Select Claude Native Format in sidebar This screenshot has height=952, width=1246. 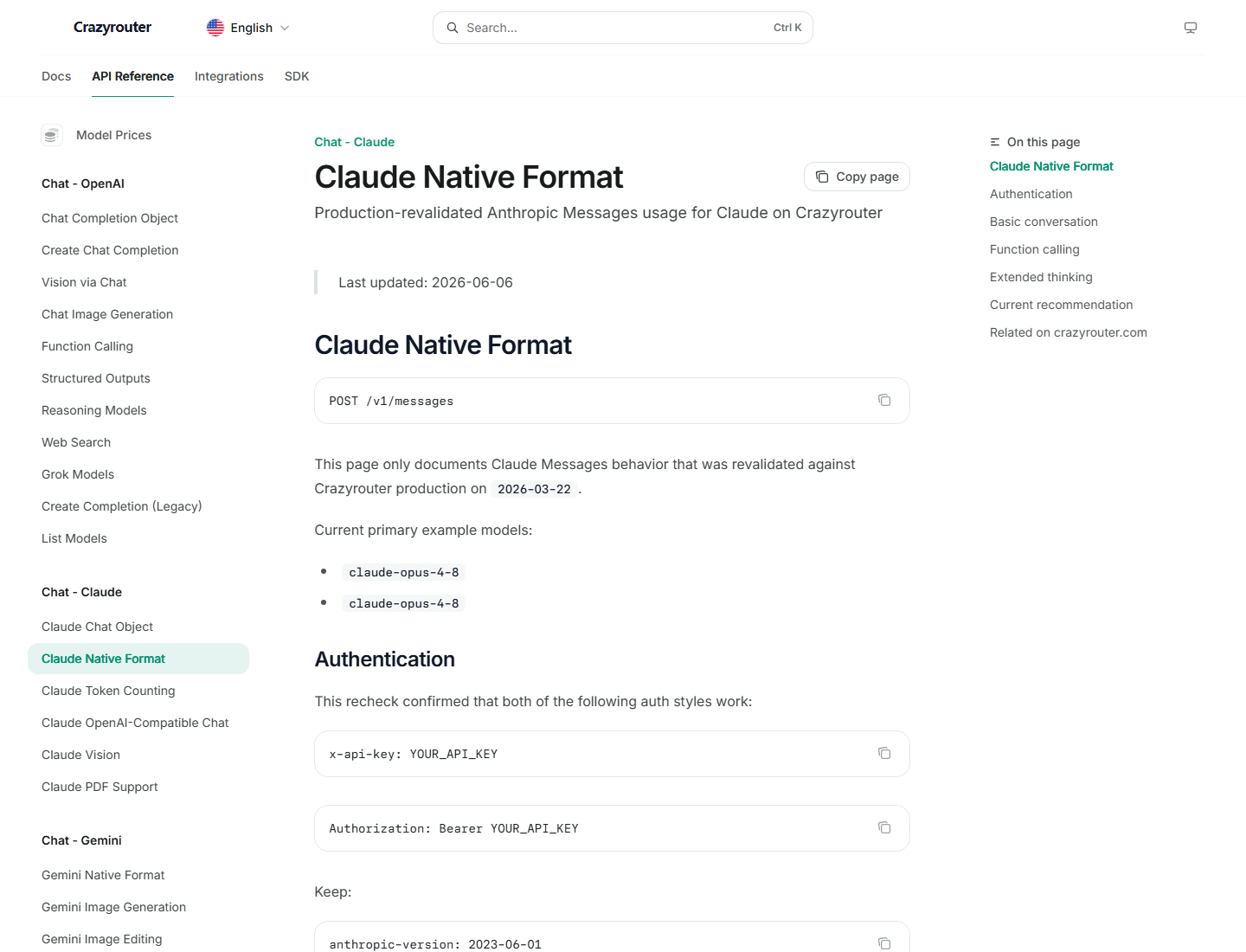[138, 659]
